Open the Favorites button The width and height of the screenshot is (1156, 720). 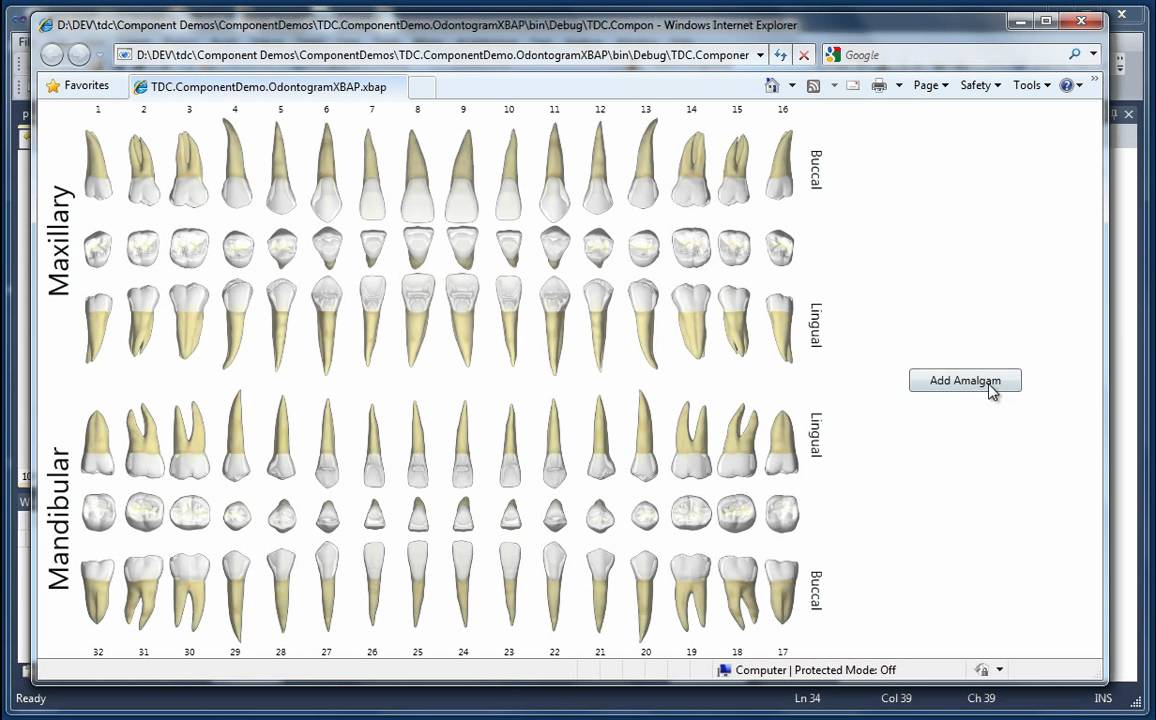pos(77,85)
